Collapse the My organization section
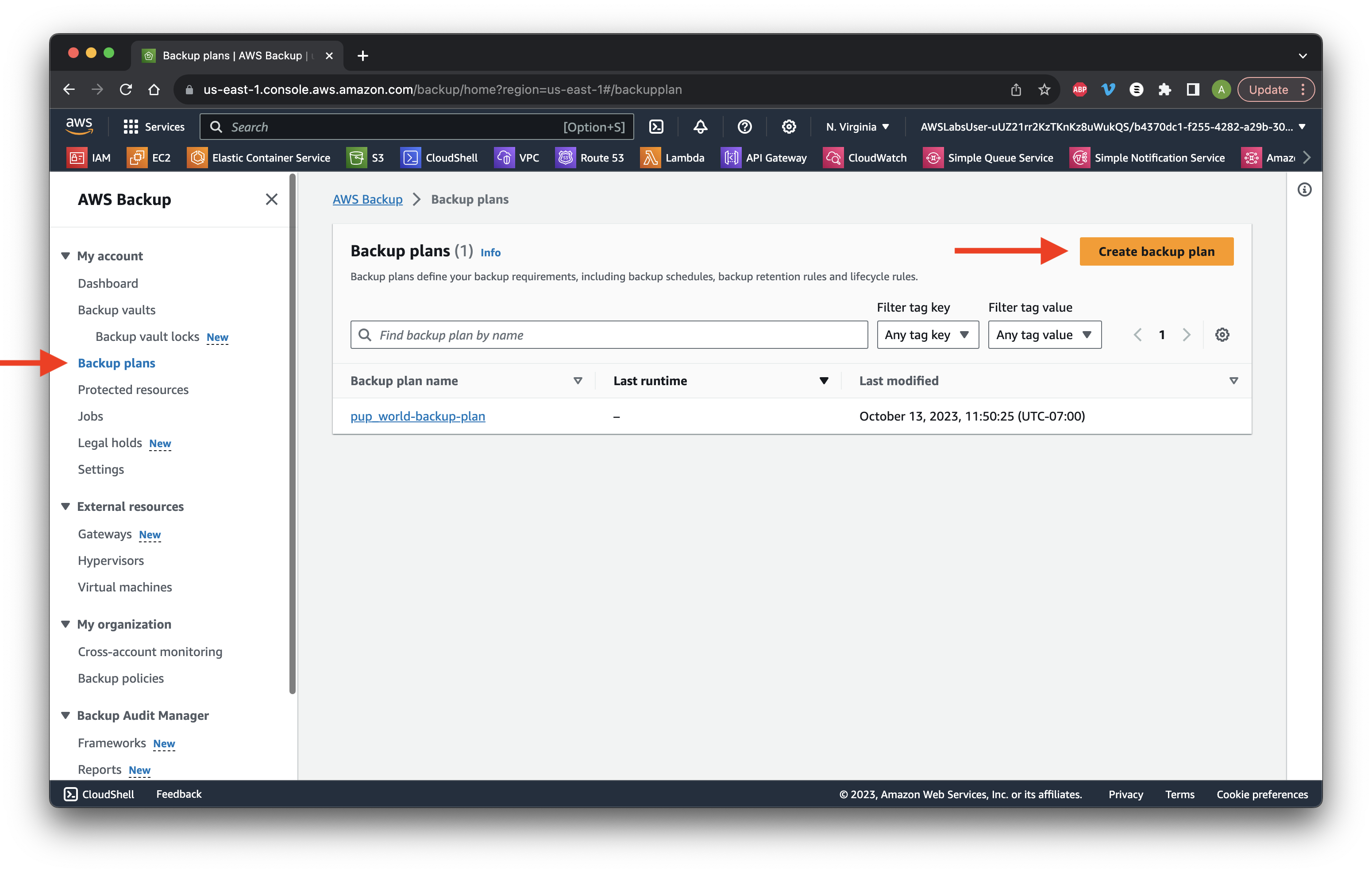The height and width of the screenshot is (873, 1372). [x=66, y=624]
